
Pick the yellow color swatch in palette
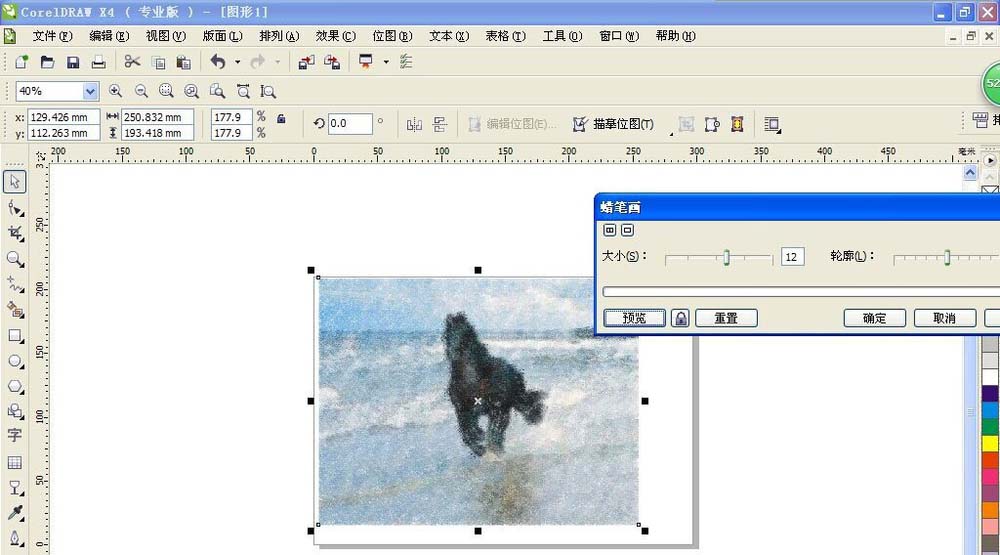coord(990,443)
